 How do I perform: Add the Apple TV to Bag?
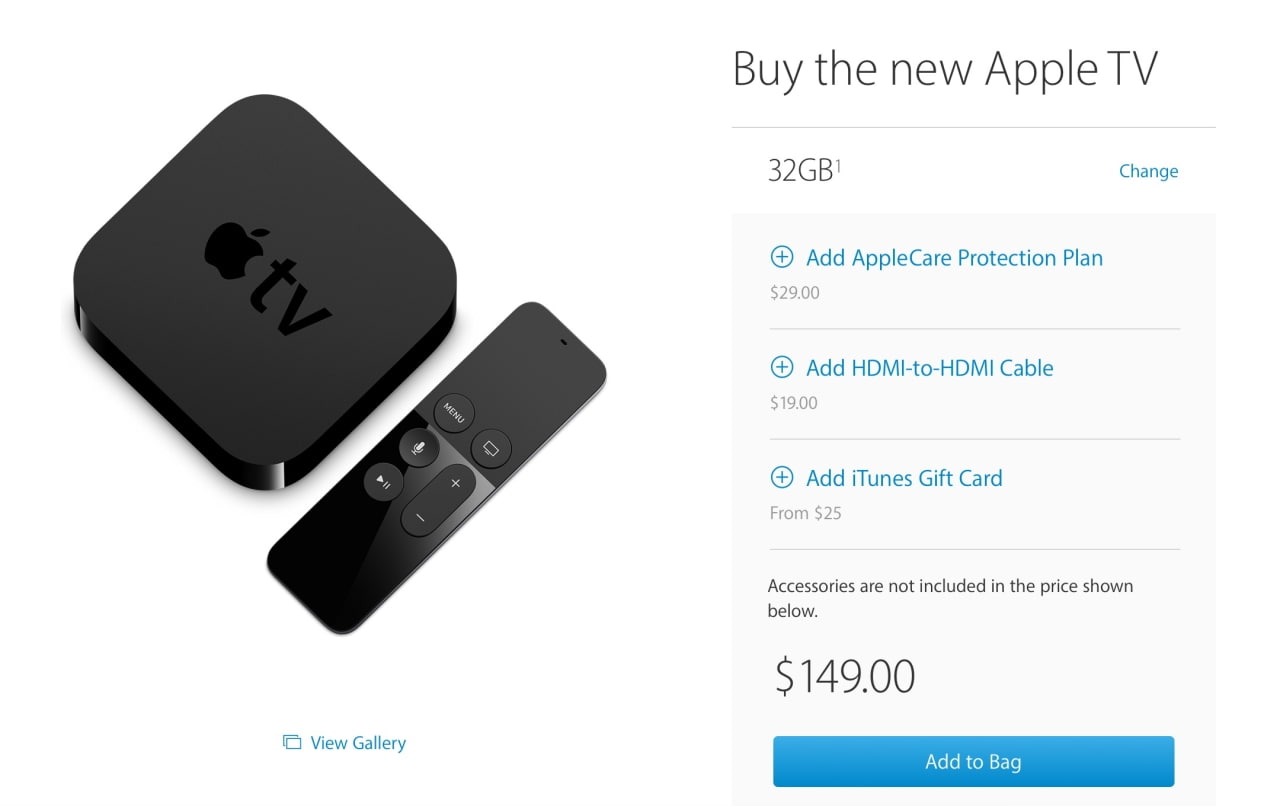[973, 762]
